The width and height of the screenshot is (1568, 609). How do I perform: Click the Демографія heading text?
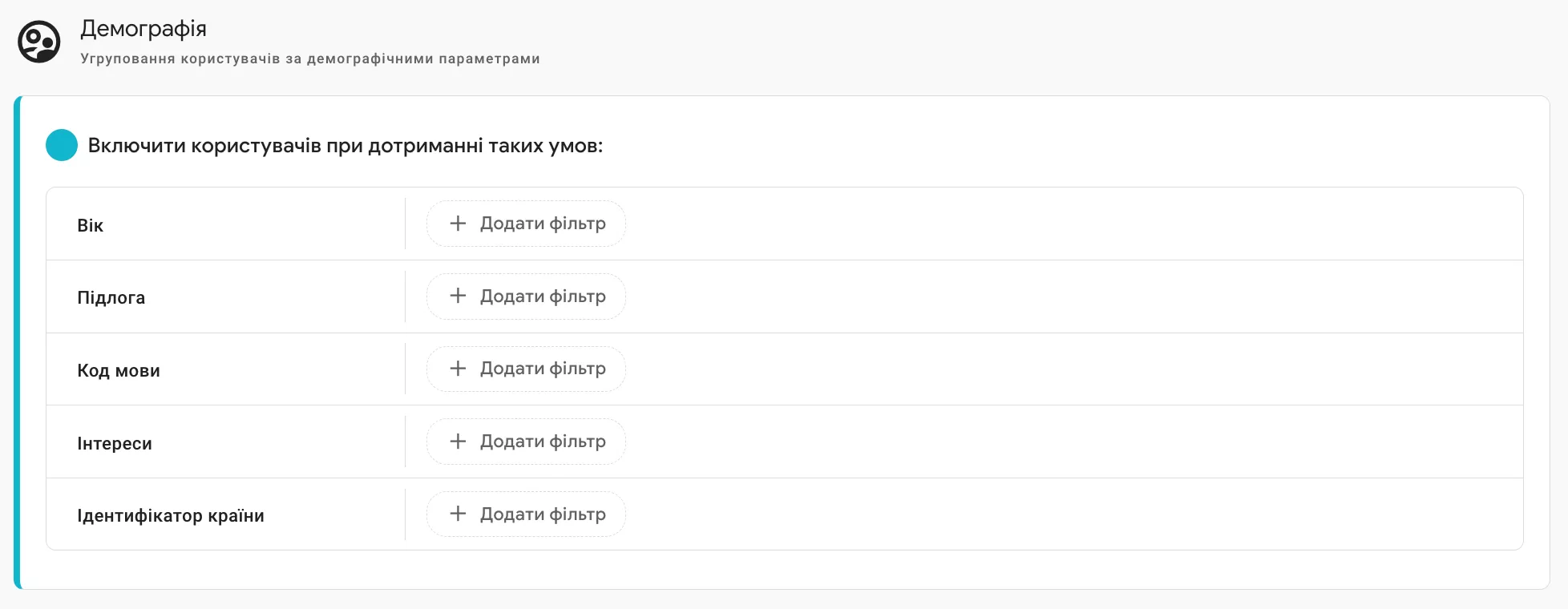[x=143, y=28]
